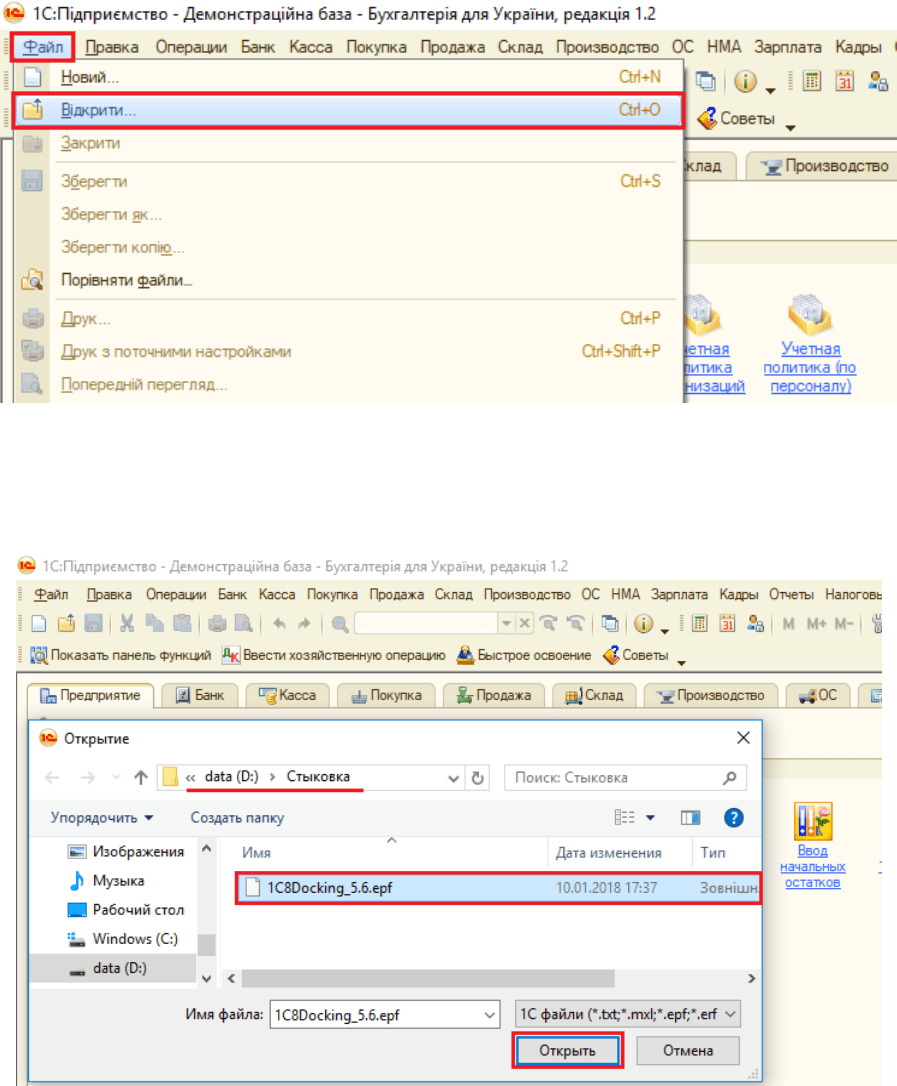Click calendar icon above the Открытие dialog

727,623
